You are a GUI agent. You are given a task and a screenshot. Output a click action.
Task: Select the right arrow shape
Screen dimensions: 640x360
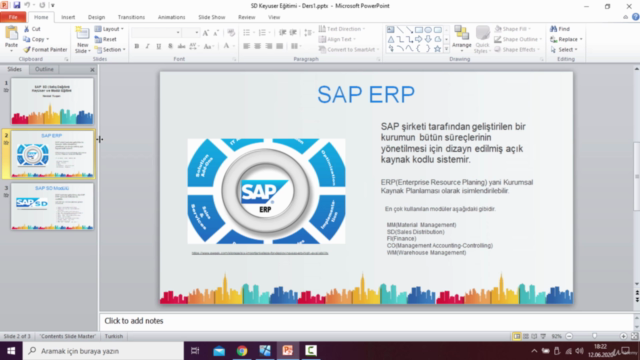click(419, 40)
